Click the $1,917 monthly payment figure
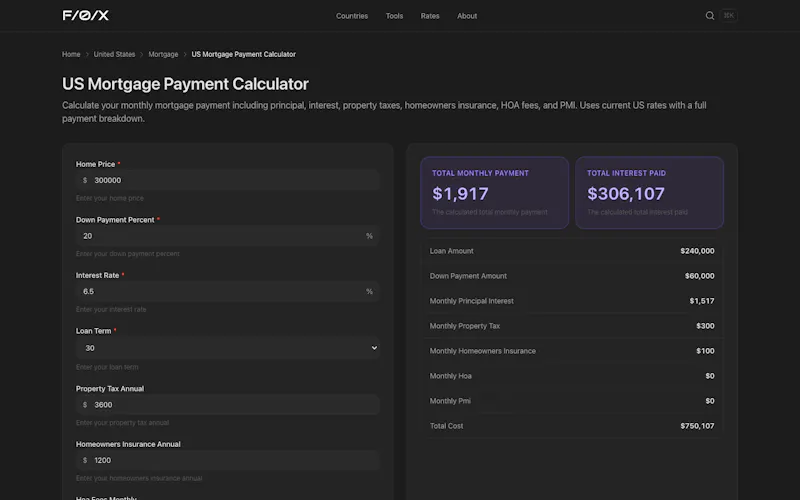 click(x=460, y=194)
